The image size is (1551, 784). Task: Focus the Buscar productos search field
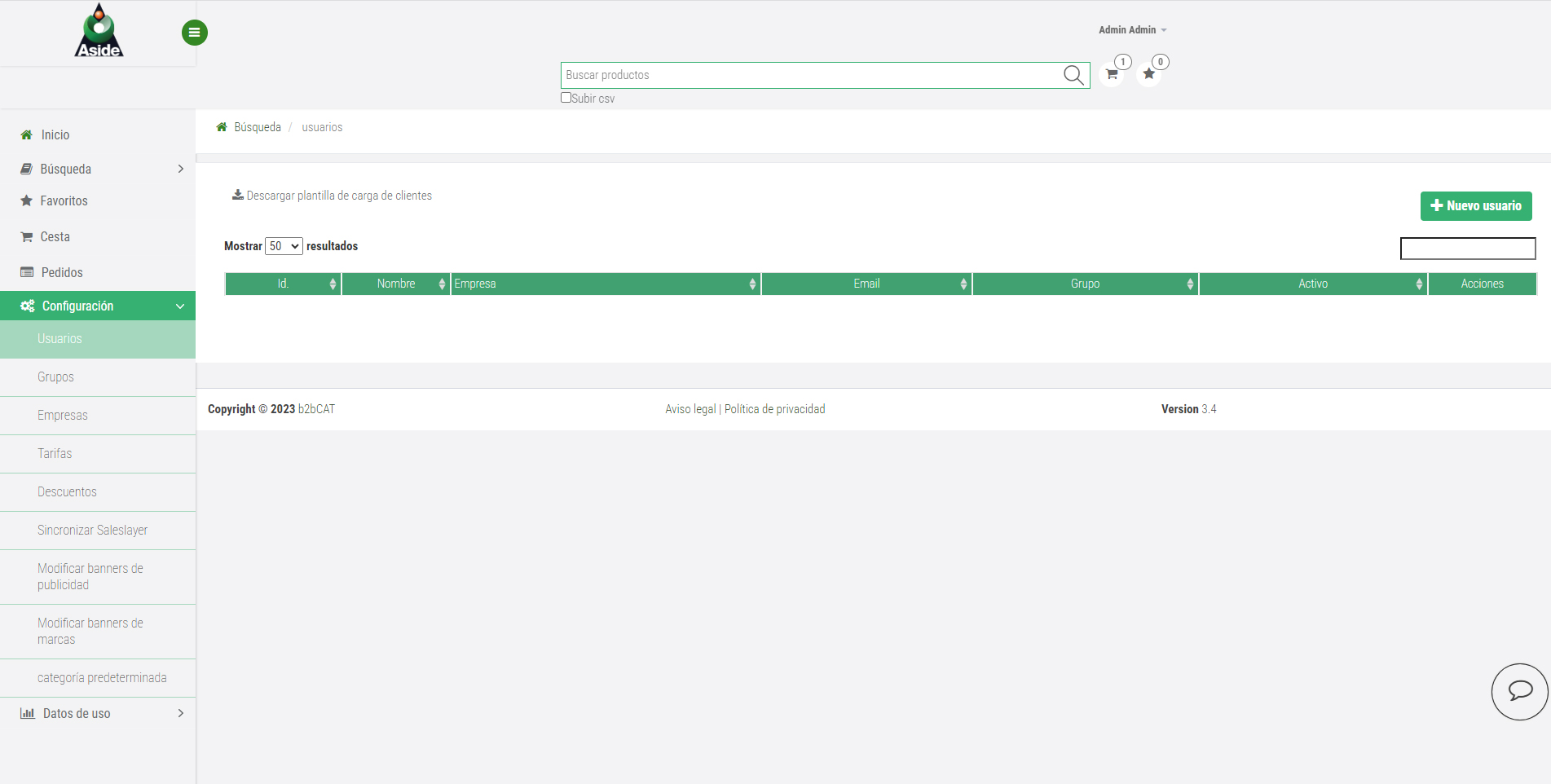click(x=811, y=75)
